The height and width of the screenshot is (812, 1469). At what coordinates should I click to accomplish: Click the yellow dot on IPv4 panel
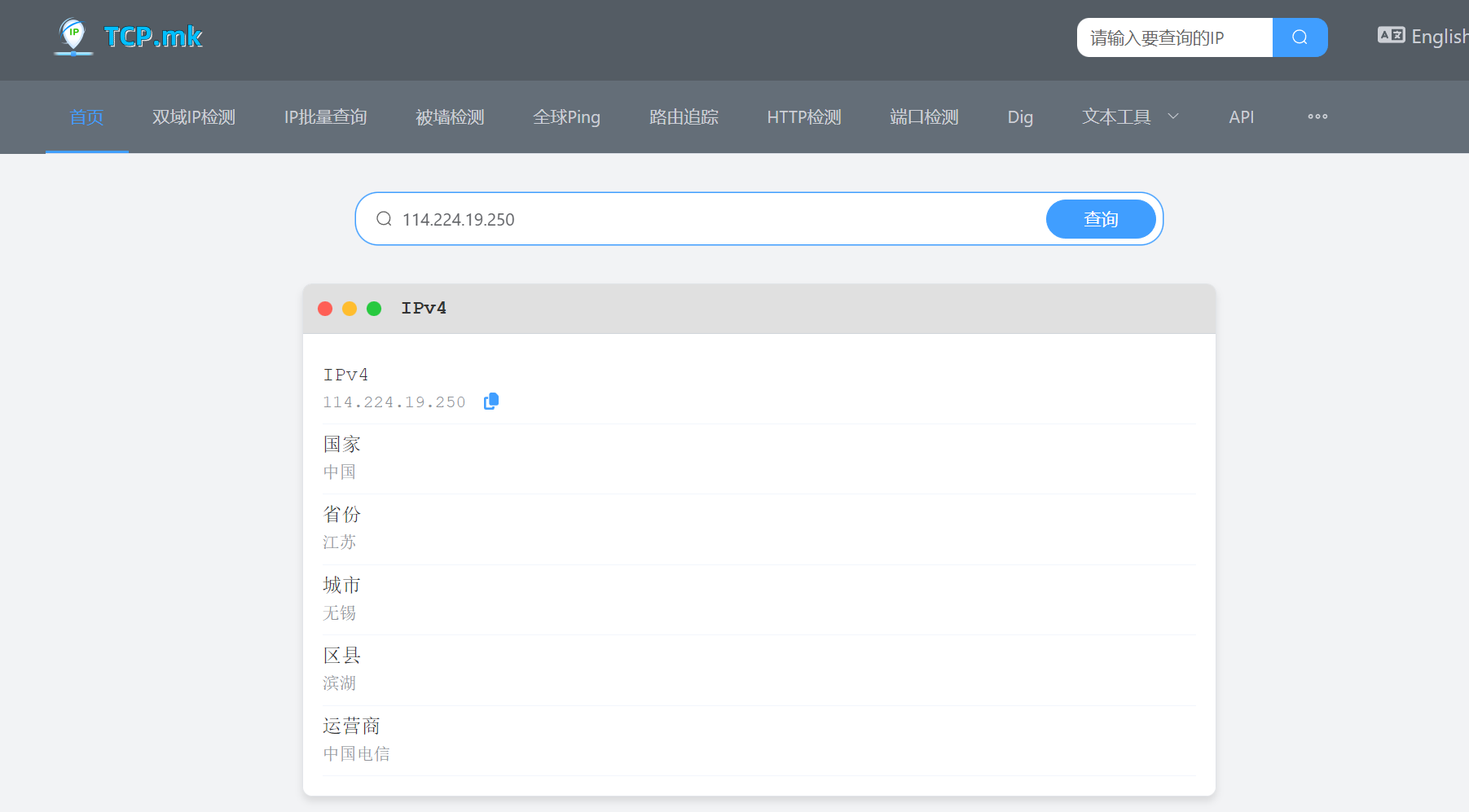click(x=350, y=309)
